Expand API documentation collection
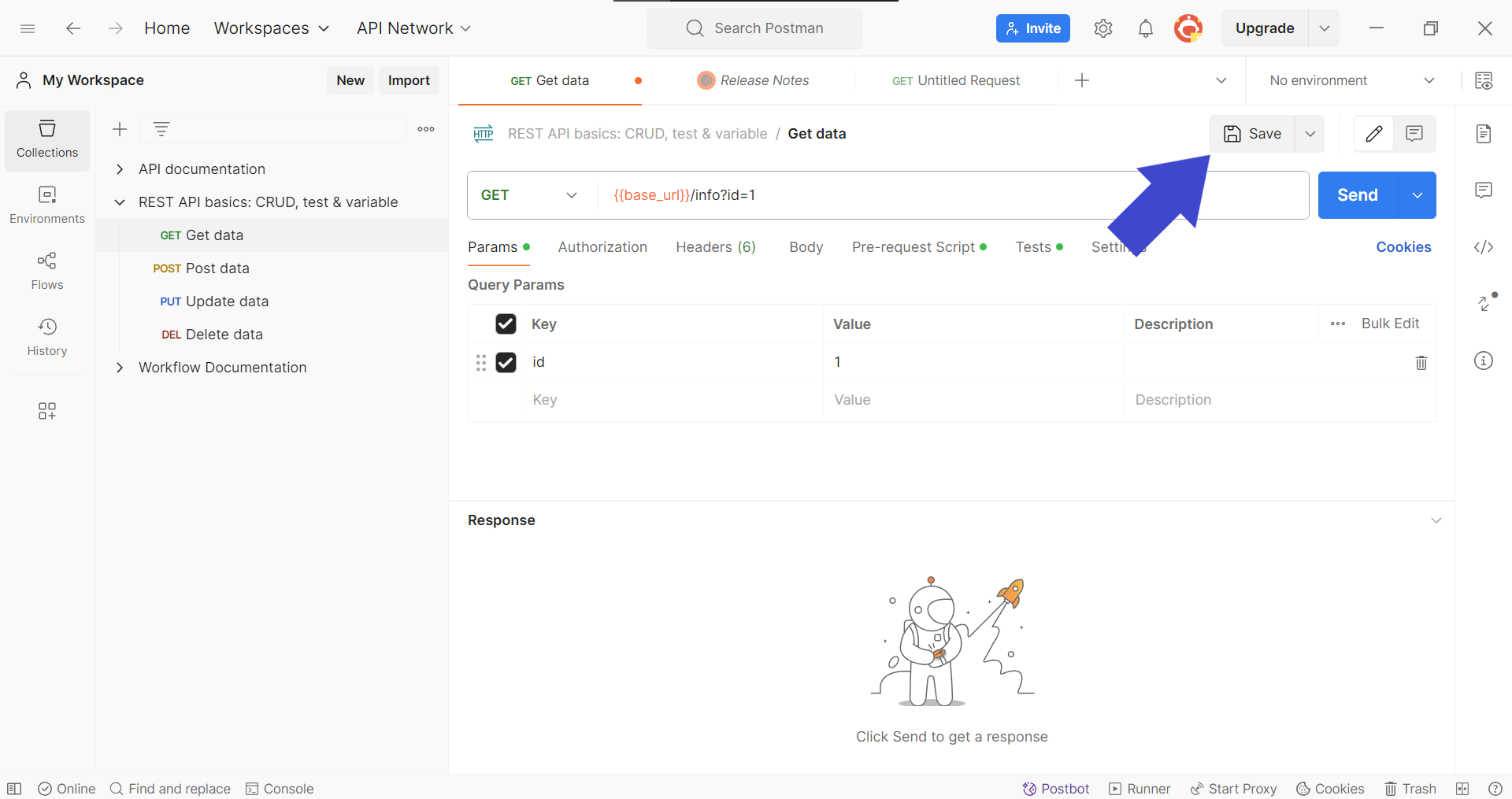Image resolution: width=1512 pixels, height=799 pixels. pyautogui.click(x=120, y=169)
